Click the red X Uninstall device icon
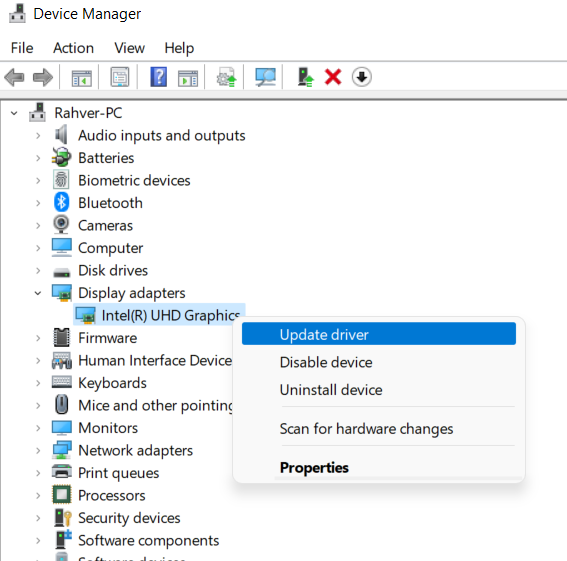Image resolution: width=567 pixels, height=561 pixels. coord(333,77)
